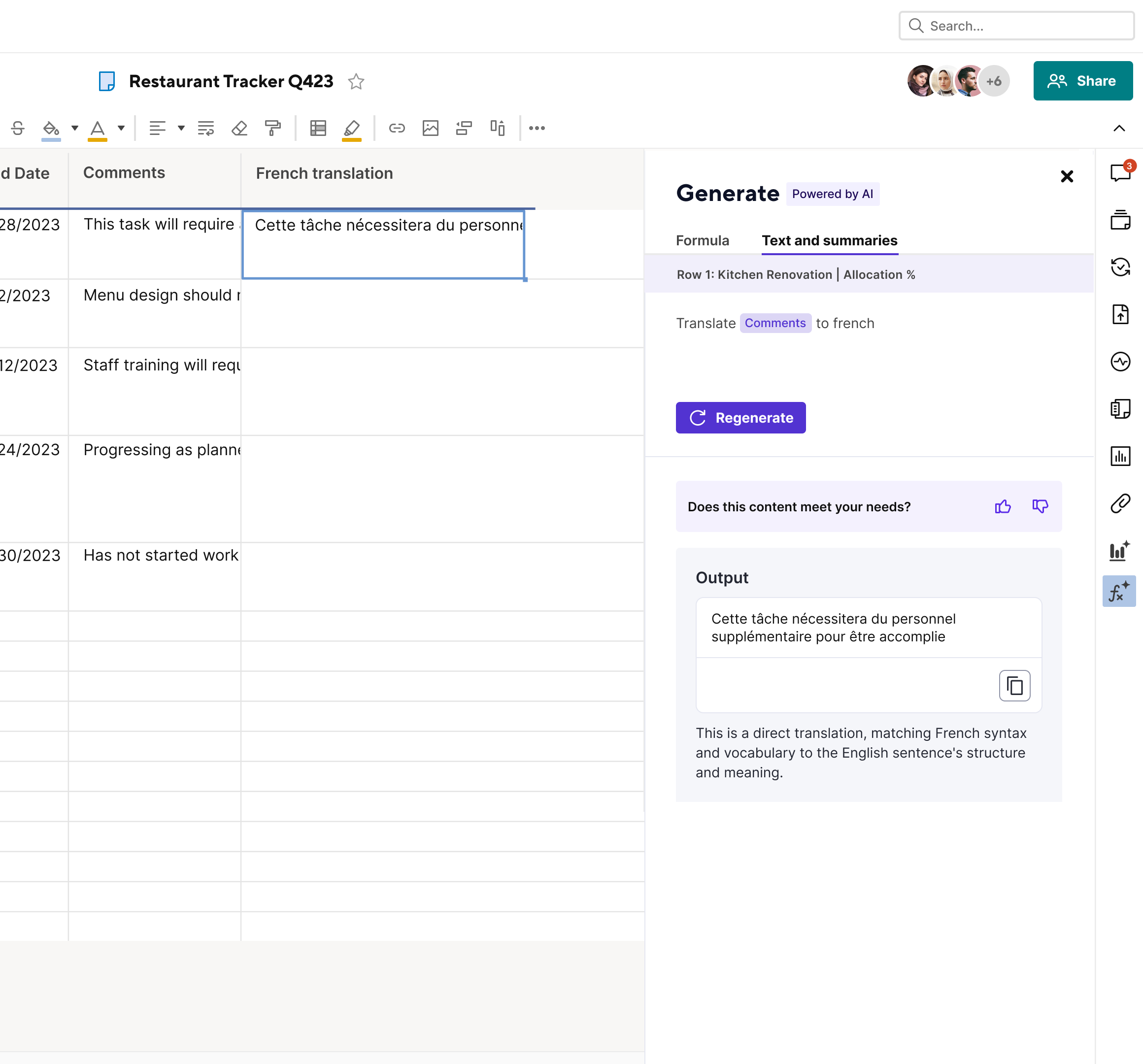The width and height of the screenshot is (1143, 1064).
Task: Switch to the Formula tab
Action: (x=702, y=240)
